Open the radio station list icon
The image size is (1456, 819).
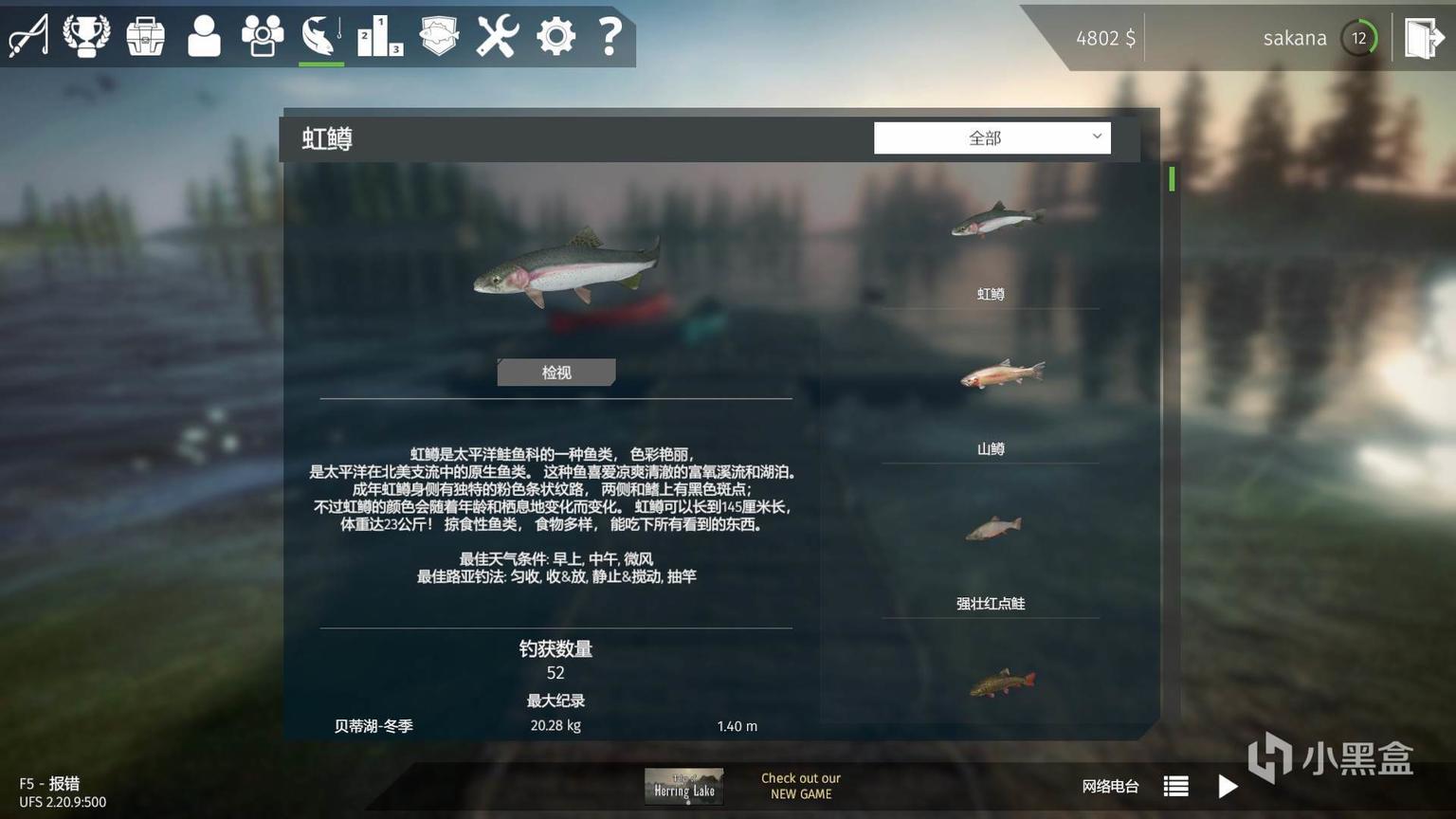pyautogui.click(x=1176, y=786)
